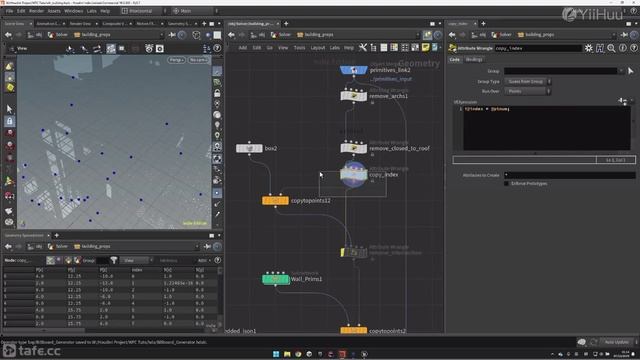The height and width of the screenshot is (360, 640).
Task: Toggle the parameter pane pin button
Action: coord(624,35)
